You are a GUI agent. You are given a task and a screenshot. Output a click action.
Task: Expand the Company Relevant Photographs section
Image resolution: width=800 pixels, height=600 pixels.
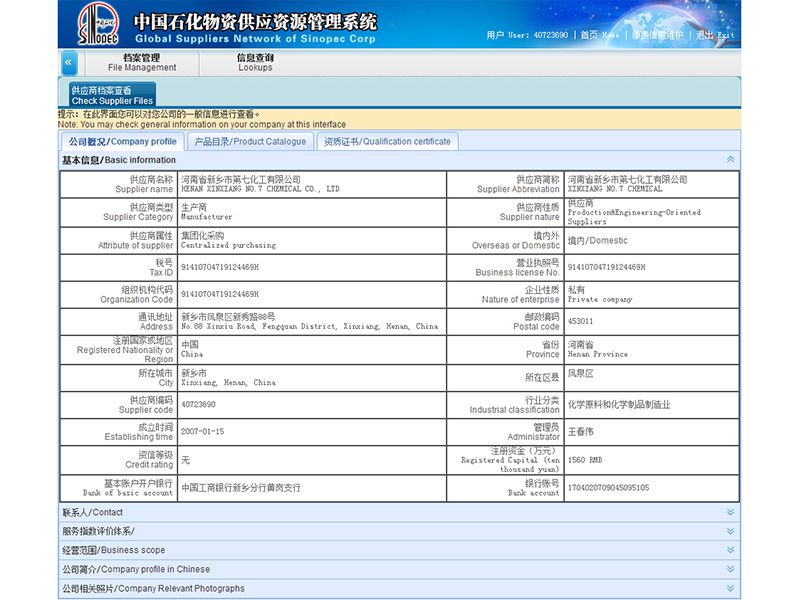[x=730, y=588]
